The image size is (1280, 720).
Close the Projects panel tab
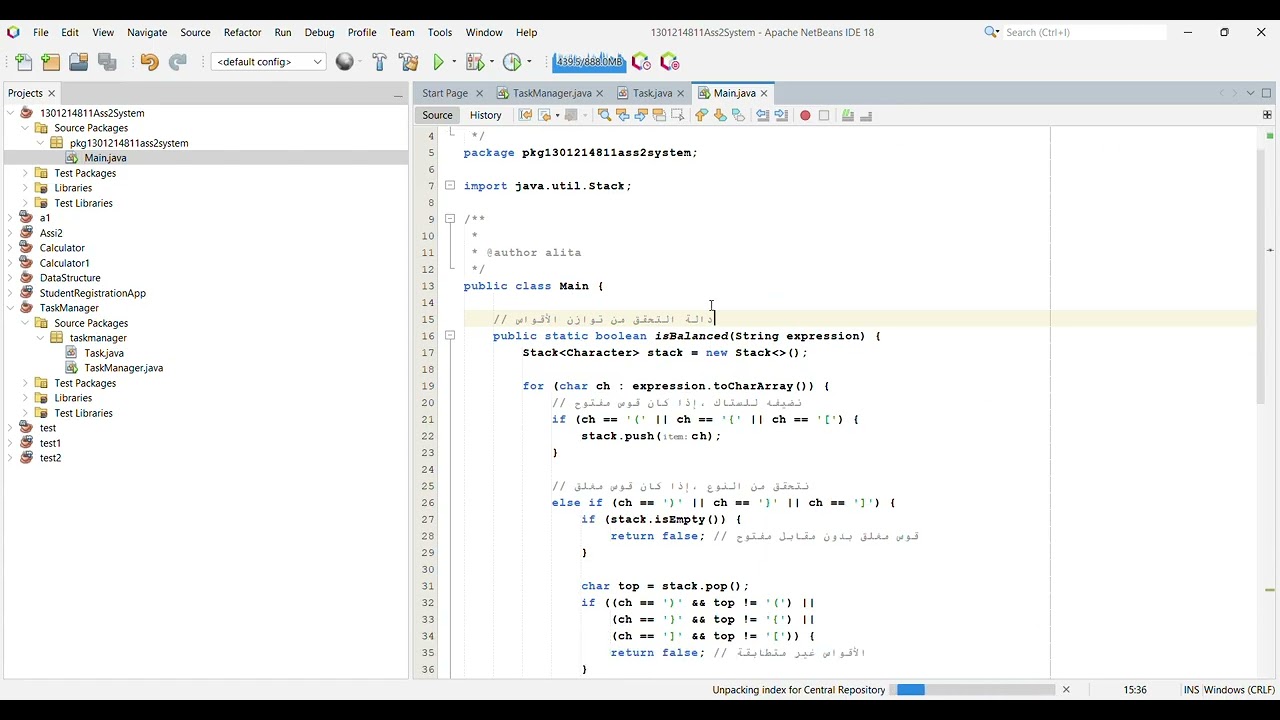(52, 93)
